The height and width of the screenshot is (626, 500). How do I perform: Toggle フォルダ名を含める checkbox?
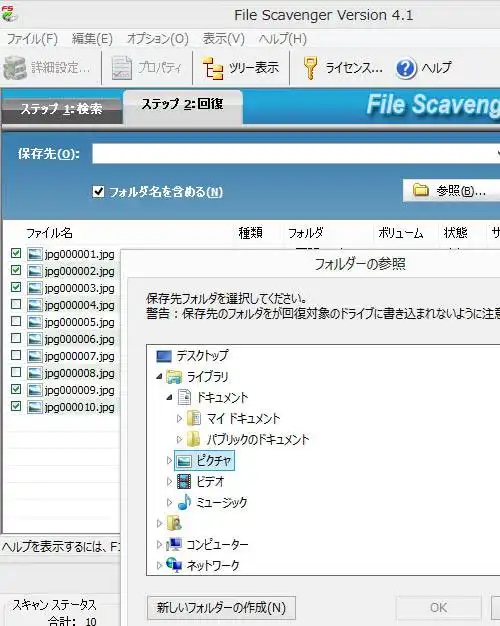tap(98, 192)
